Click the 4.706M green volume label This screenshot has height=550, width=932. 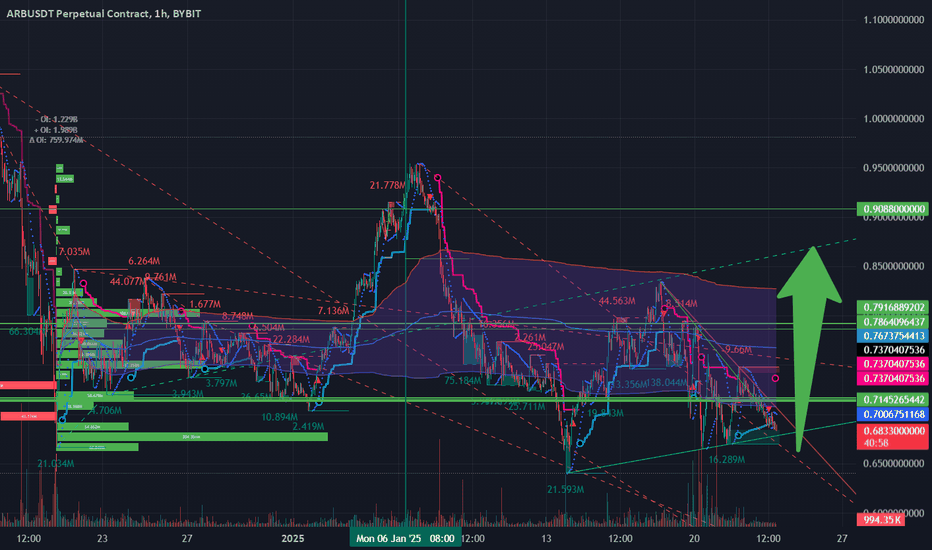[106, 410]
